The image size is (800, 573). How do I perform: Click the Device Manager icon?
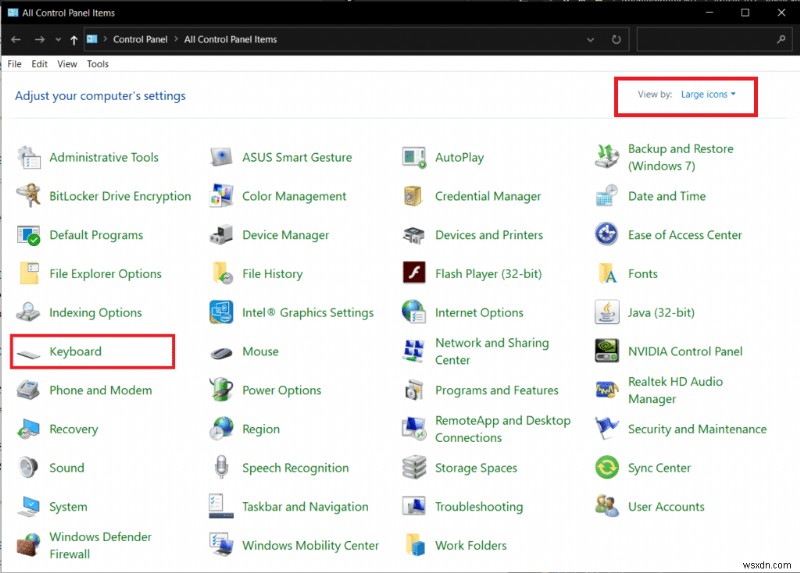pyautogui.click(x=221, y=235)
